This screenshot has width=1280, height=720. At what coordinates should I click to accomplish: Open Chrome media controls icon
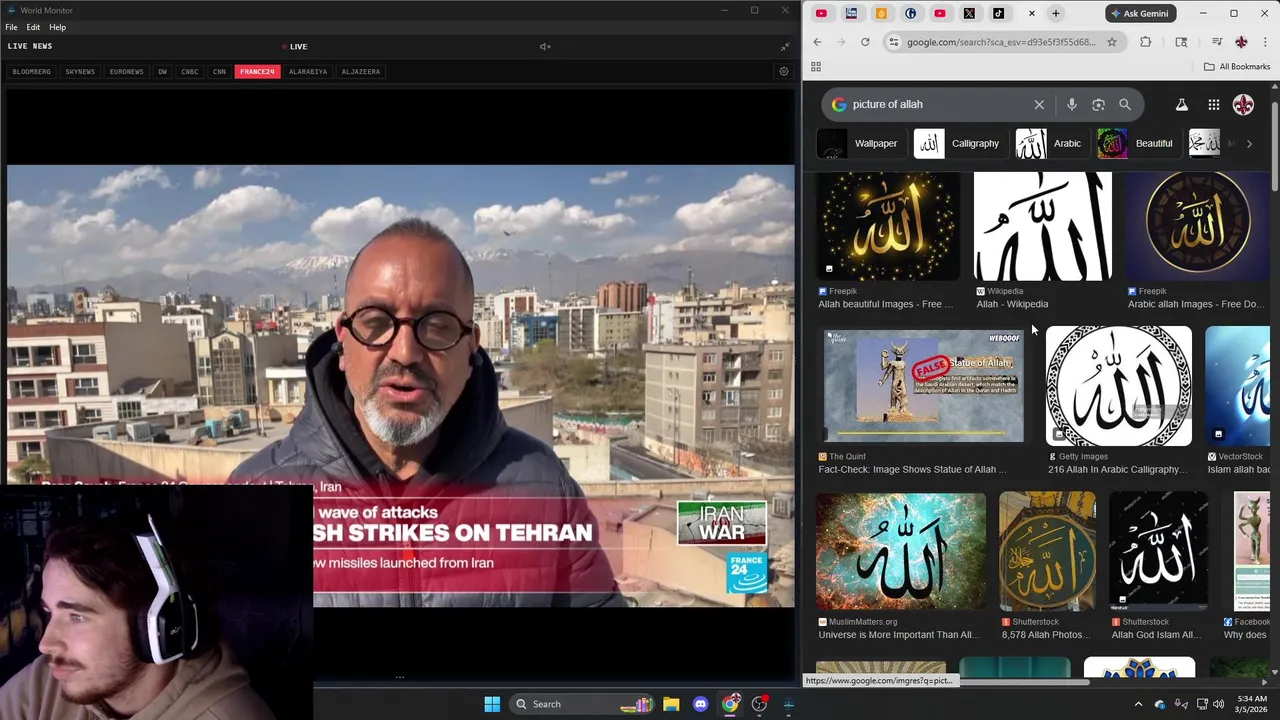1217,42
